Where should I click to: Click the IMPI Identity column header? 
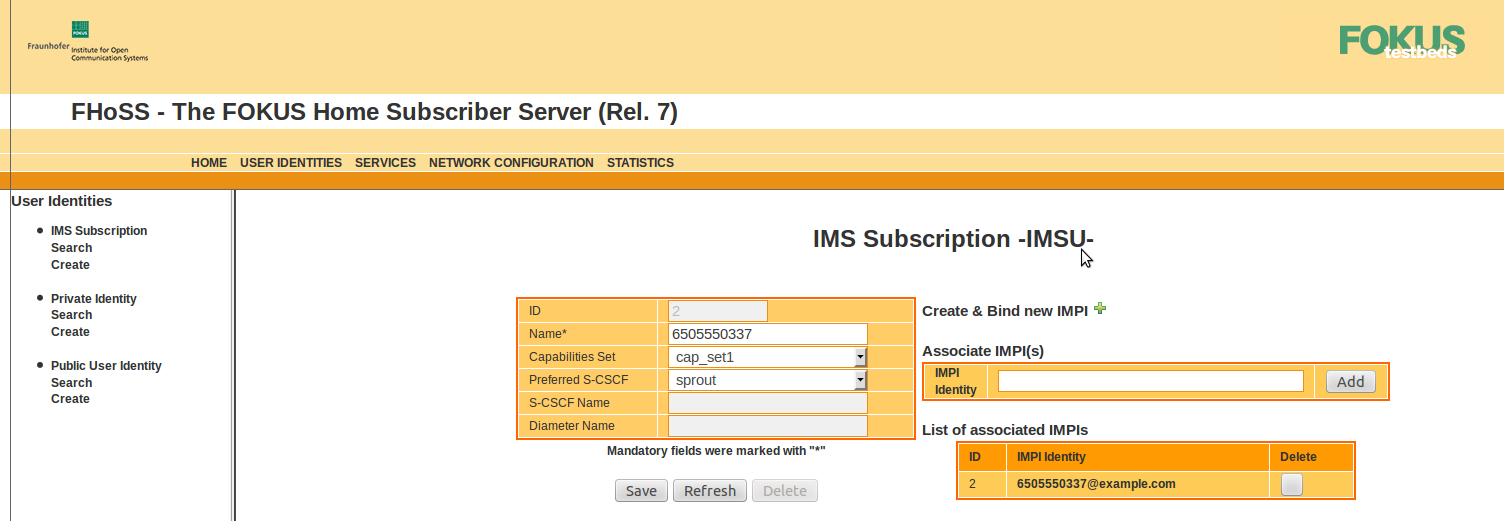(1051, 457)
